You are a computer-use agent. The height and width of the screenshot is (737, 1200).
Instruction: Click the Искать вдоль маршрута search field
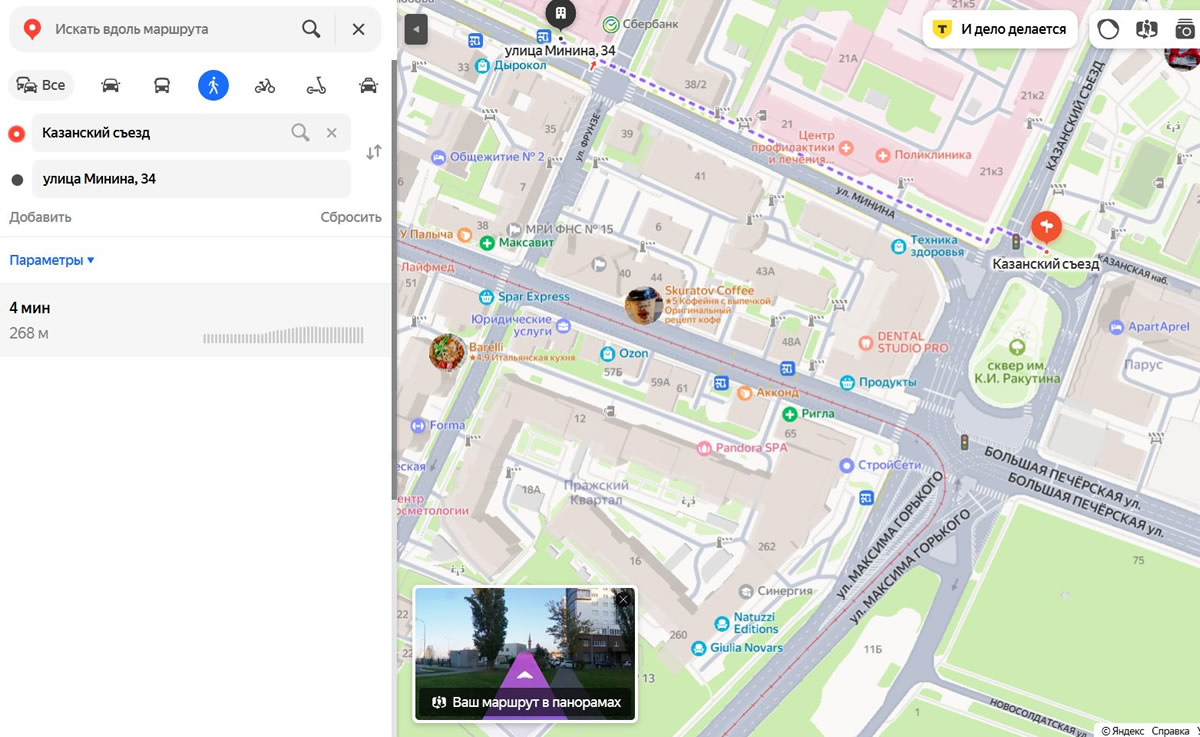170,29
